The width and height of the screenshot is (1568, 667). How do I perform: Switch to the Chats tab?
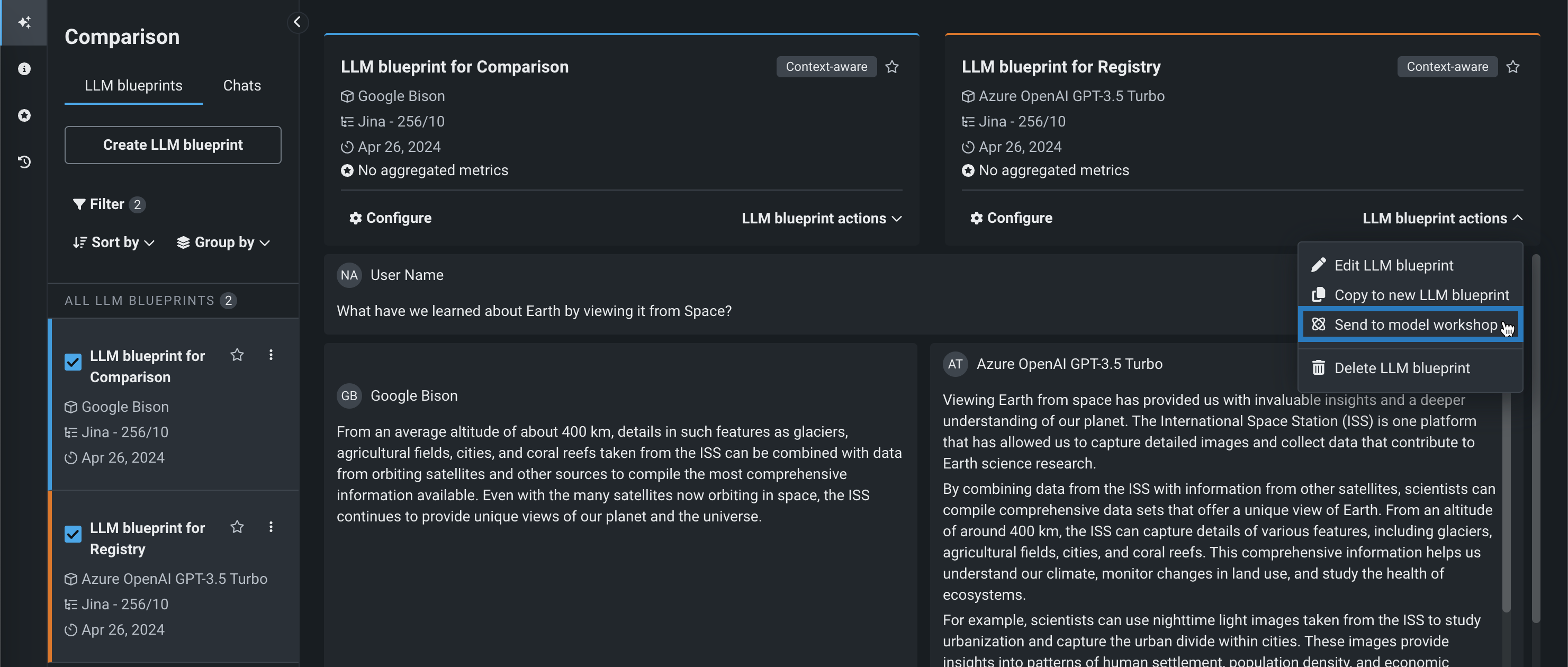click(241, 86)
